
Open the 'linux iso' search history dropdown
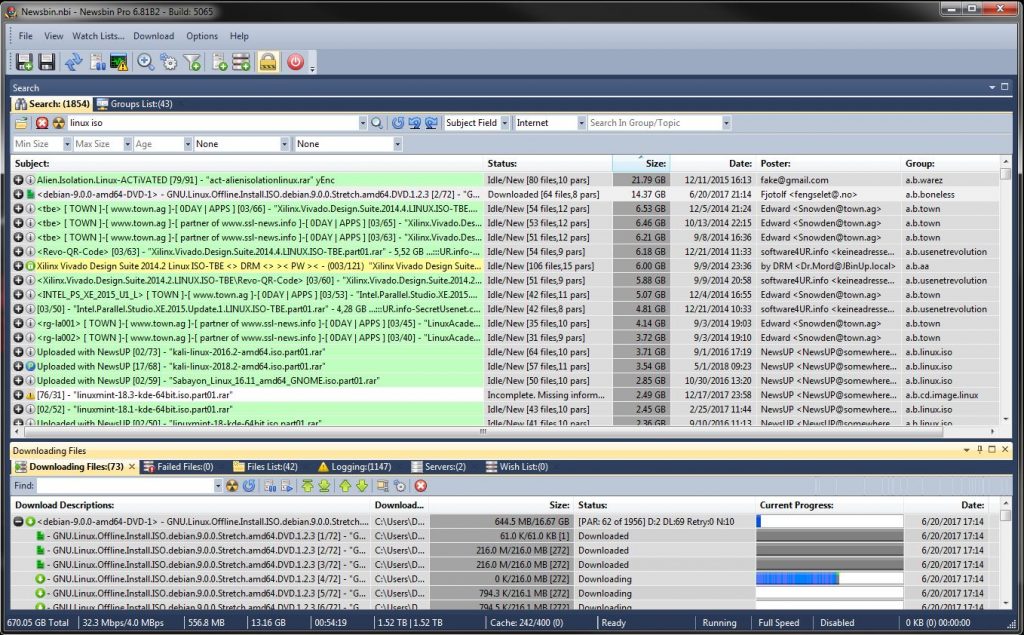point(362,123)
